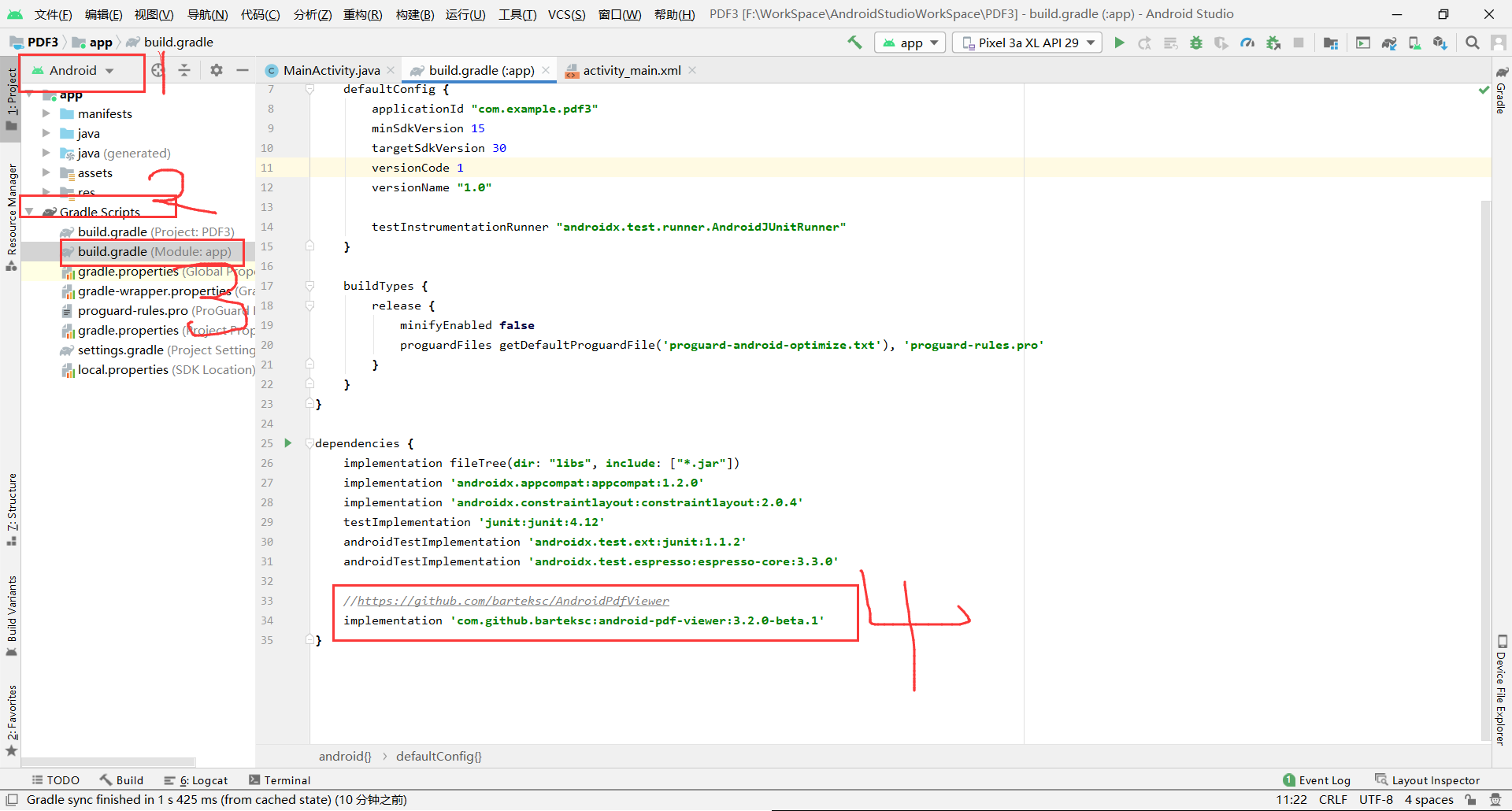The image size is (1512, 811).
Task: Open the 编辑(E) menu
Action: pyautogui.click(x=103, y=14)
